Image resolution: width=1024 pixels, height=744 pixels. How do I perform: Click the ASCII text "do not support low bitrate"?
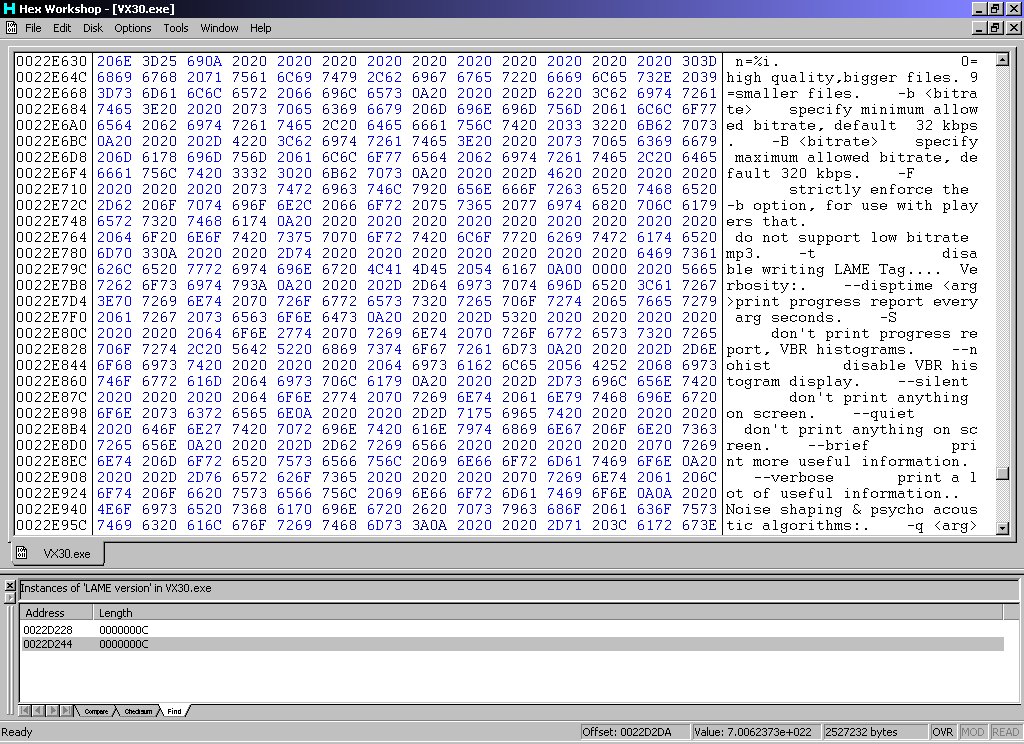click(852, 237)
